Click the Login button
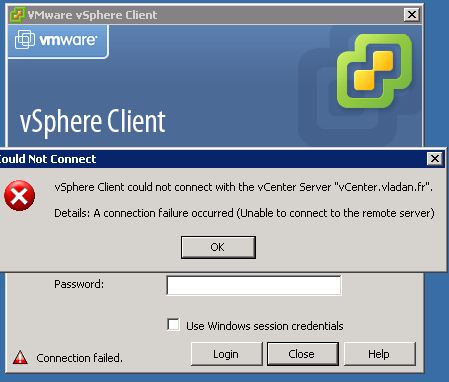This screenshot has width=449, height=382. [x=226, y=354]
